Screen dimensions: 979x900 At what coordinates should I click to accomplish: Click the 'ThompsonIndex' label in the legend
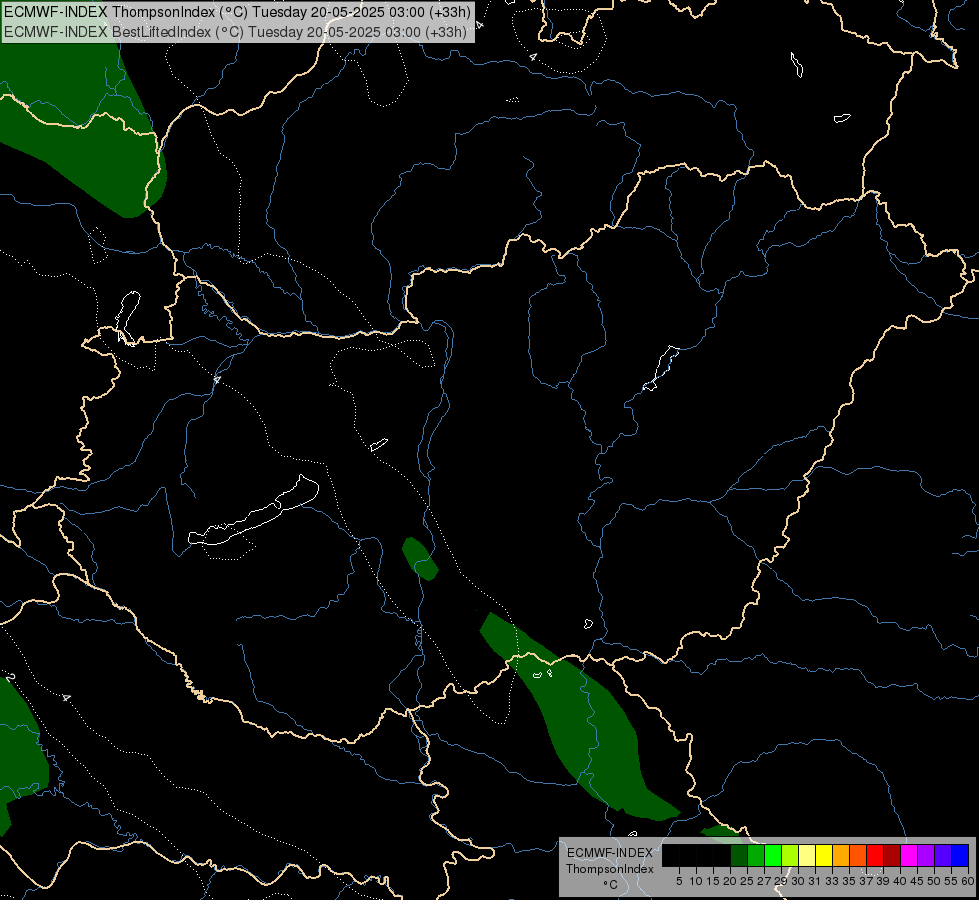coord(609,869)
